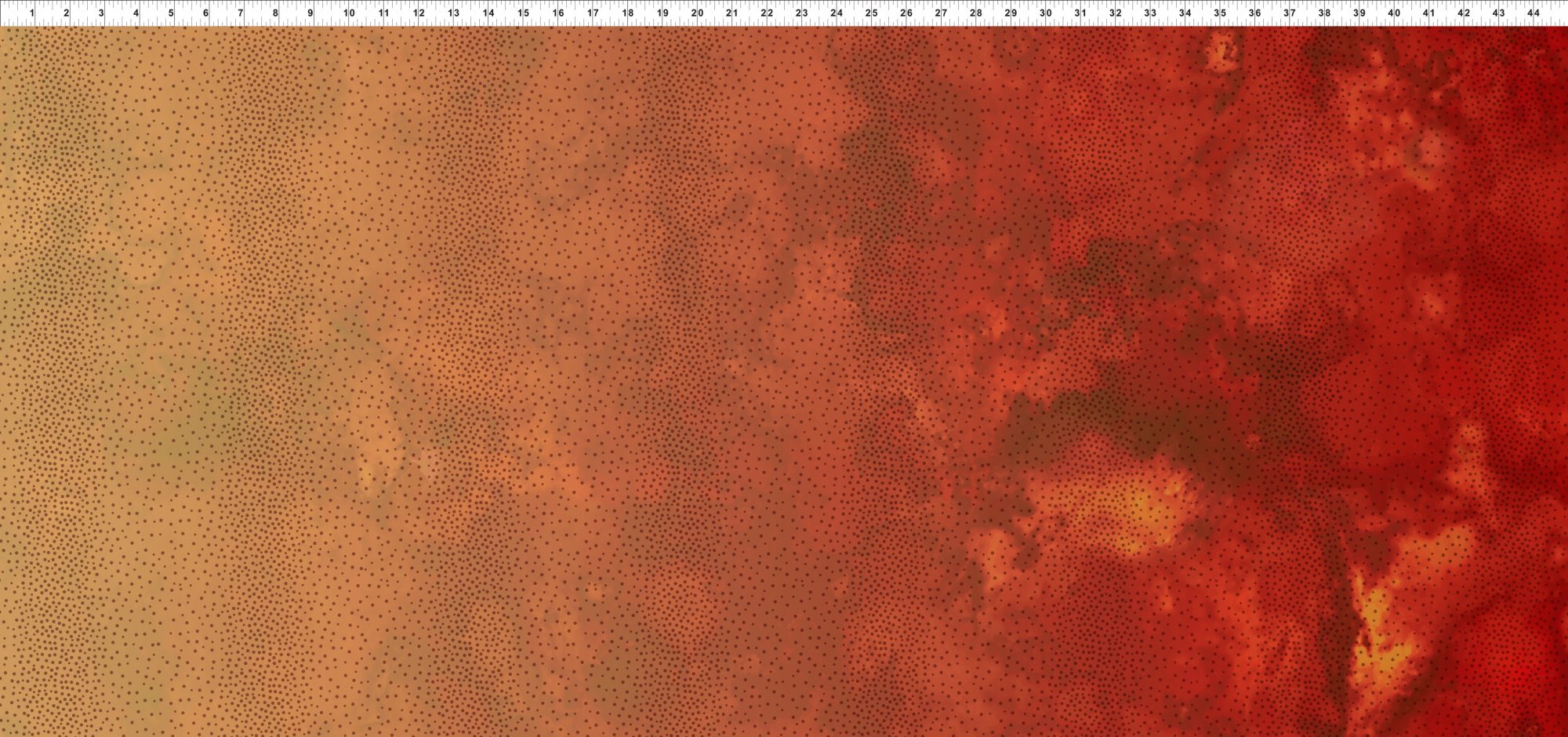The image size is (1568, 737).
Task: Select the 44 mark on the ruler
Action: pyautogui.click(x=1534, y=13)
